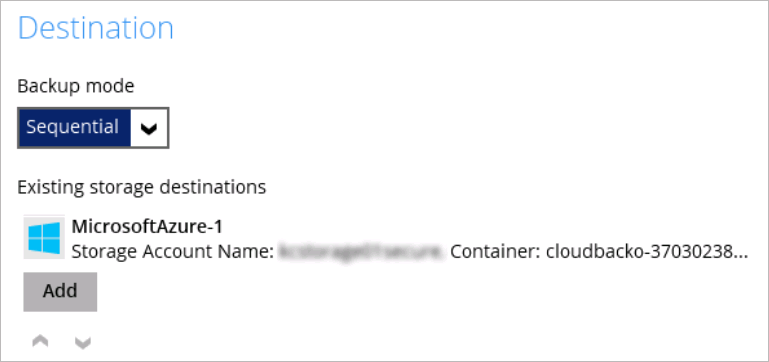Click the truncated ellipsis after the container name
Screen dimensions: 769x362
741,255
